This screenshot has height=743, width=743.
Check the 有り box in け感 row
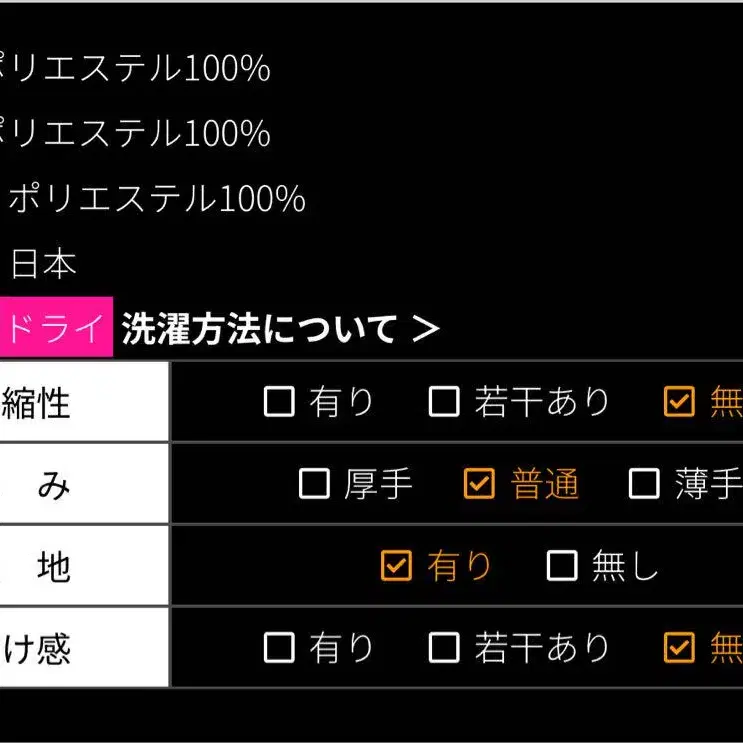(279, 647)
